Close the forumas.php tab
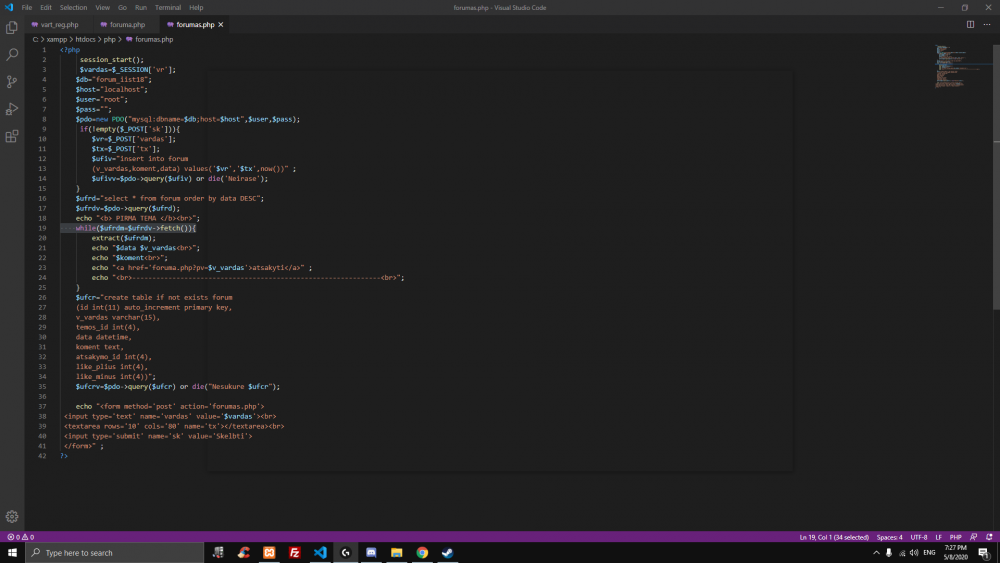Screen dimensions: 1000x563 221,24
